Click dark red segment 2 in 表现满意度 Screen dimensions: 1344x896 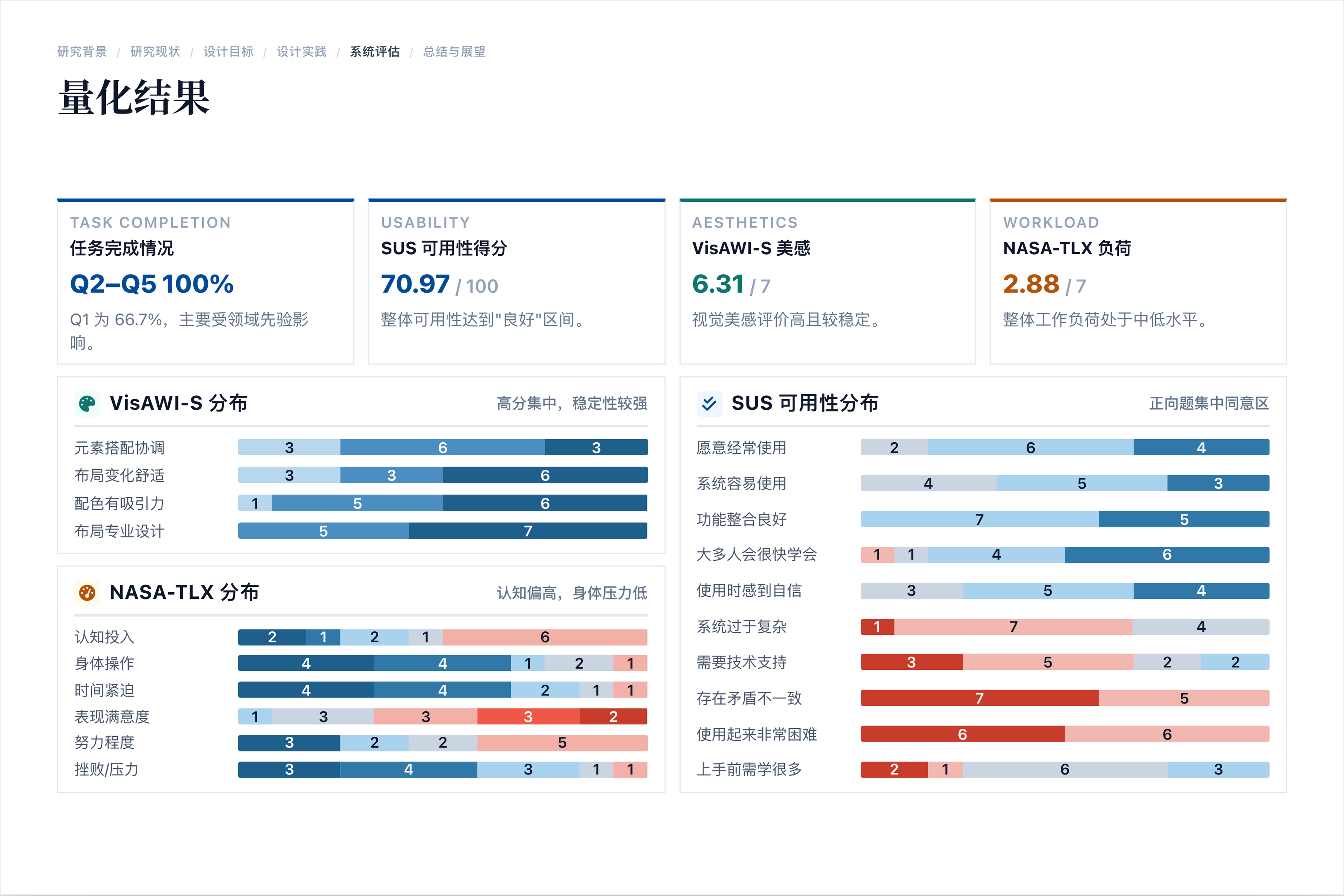pyautogui.click(x=613, y=716)
